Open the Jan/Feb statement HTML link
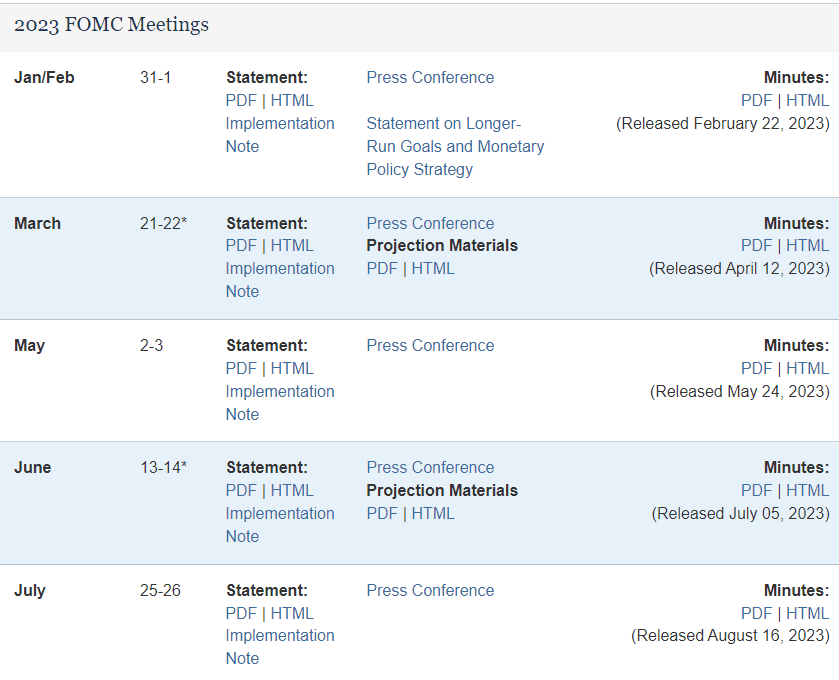 (x=292, y=101)
